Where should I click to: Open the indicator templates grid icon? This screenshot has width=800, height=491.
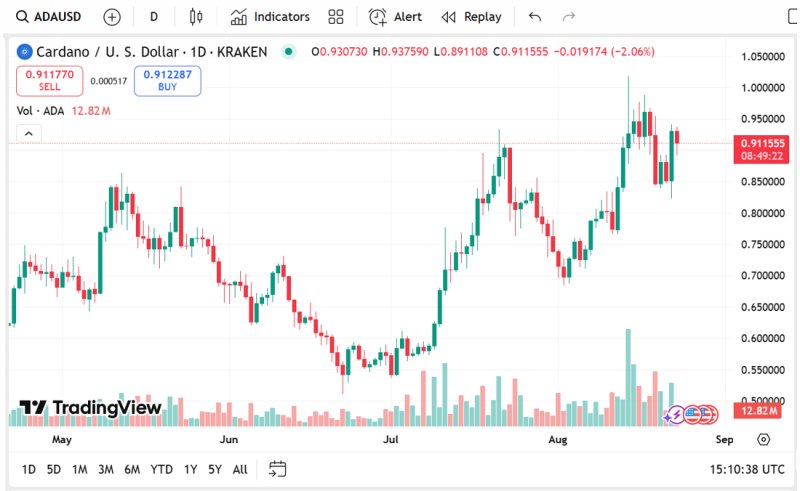pyautogui.click(x=336, y=17)
